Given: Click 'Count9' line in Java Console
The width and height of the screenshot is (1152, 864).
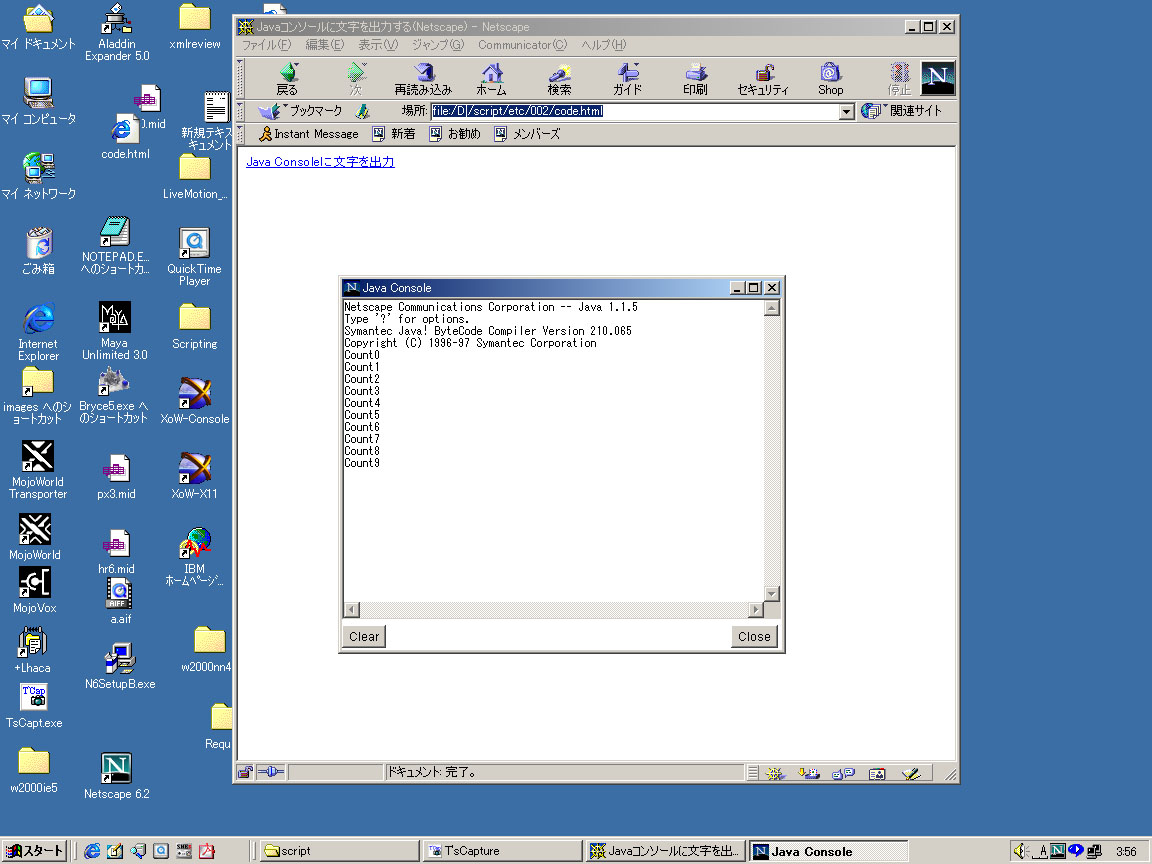Looking at the screenshot, I should pos(362,463).
